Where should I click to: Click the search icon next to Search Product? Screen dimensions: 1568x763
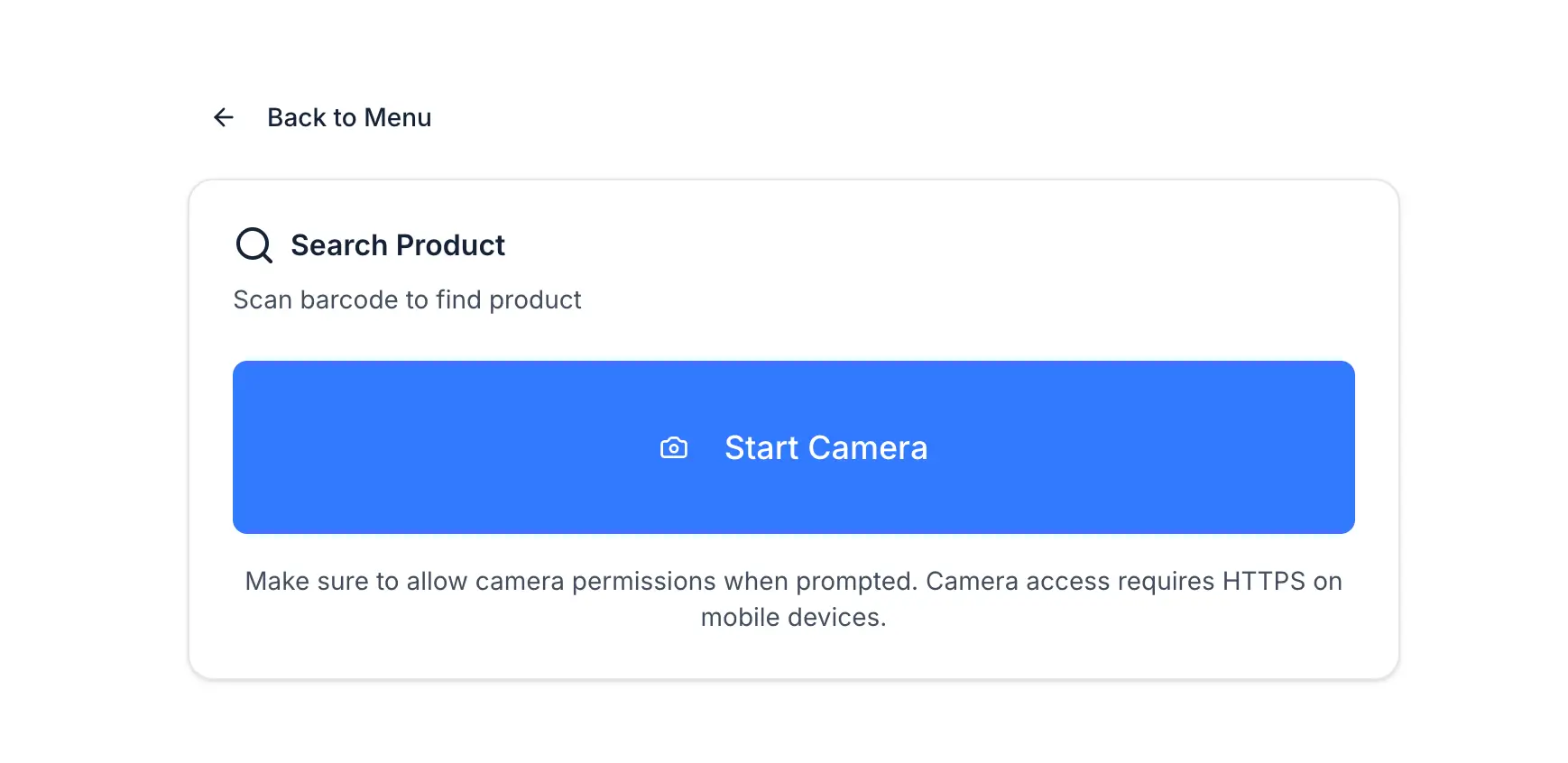pyautogui.click(x=254, y=245)
